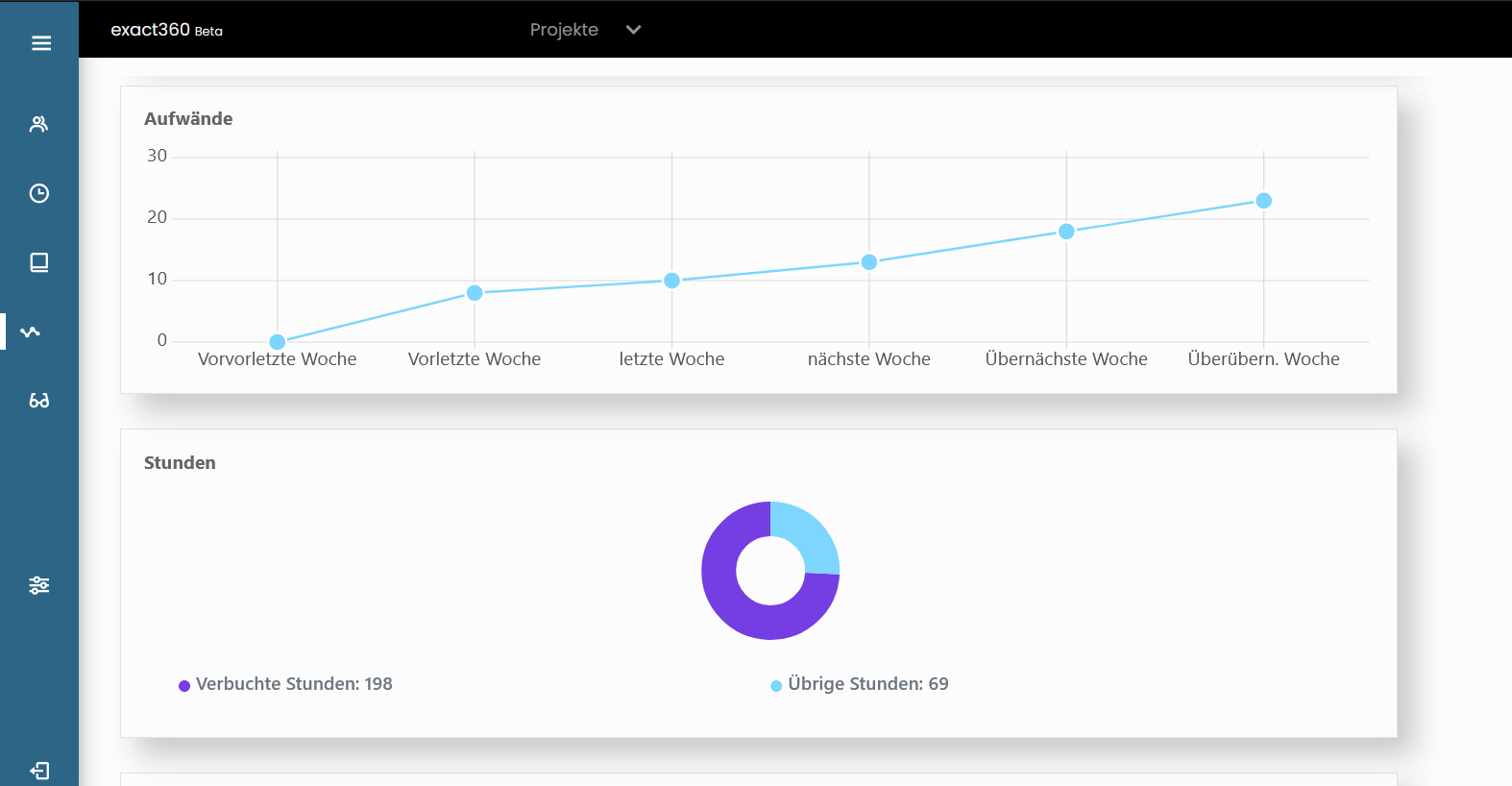Click the Überübern. Woche data point
Image resolution: width=1512 pixels, height=786 pixels.
pyautogui.click(x=1264, y=201)
